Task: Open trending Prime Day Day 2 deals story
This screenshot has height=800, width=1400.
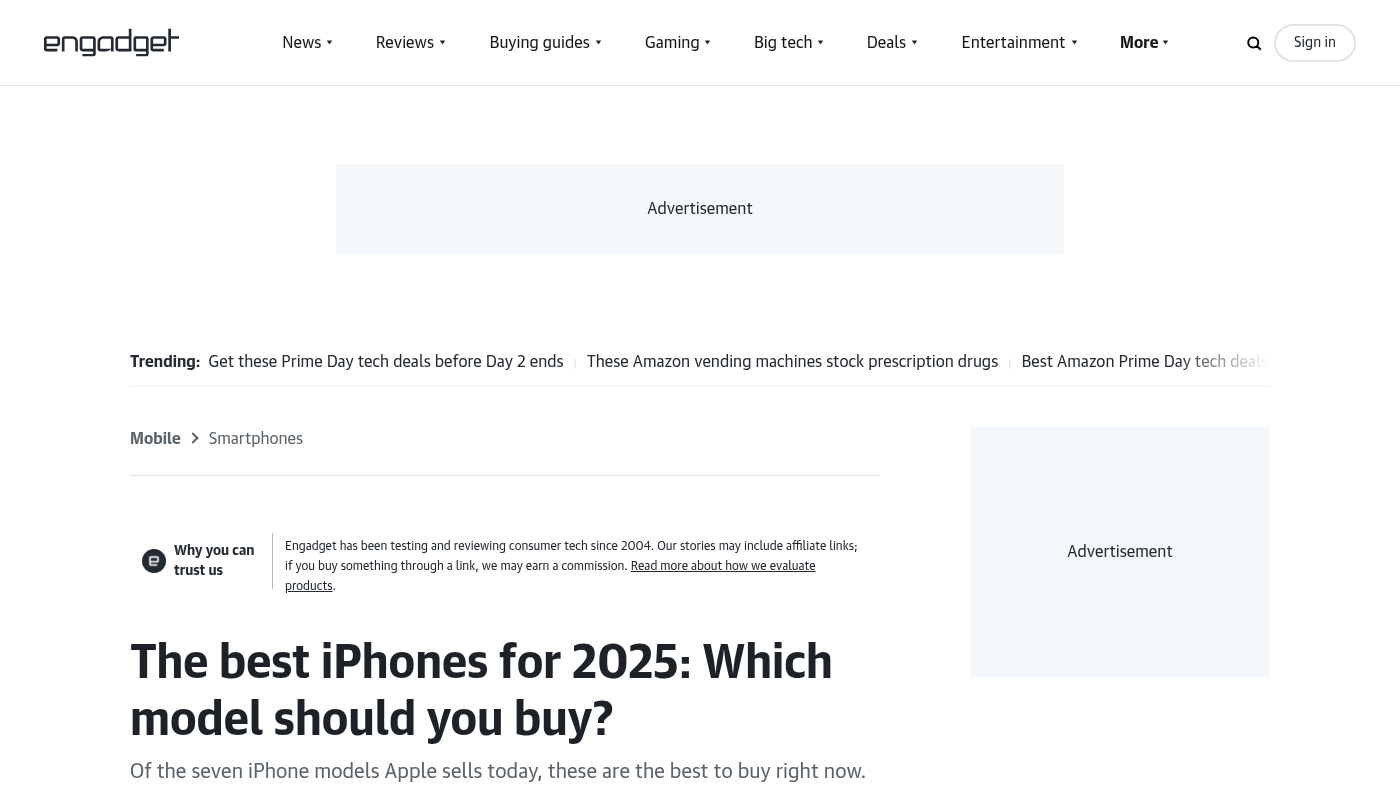Action: pos(385,362)
